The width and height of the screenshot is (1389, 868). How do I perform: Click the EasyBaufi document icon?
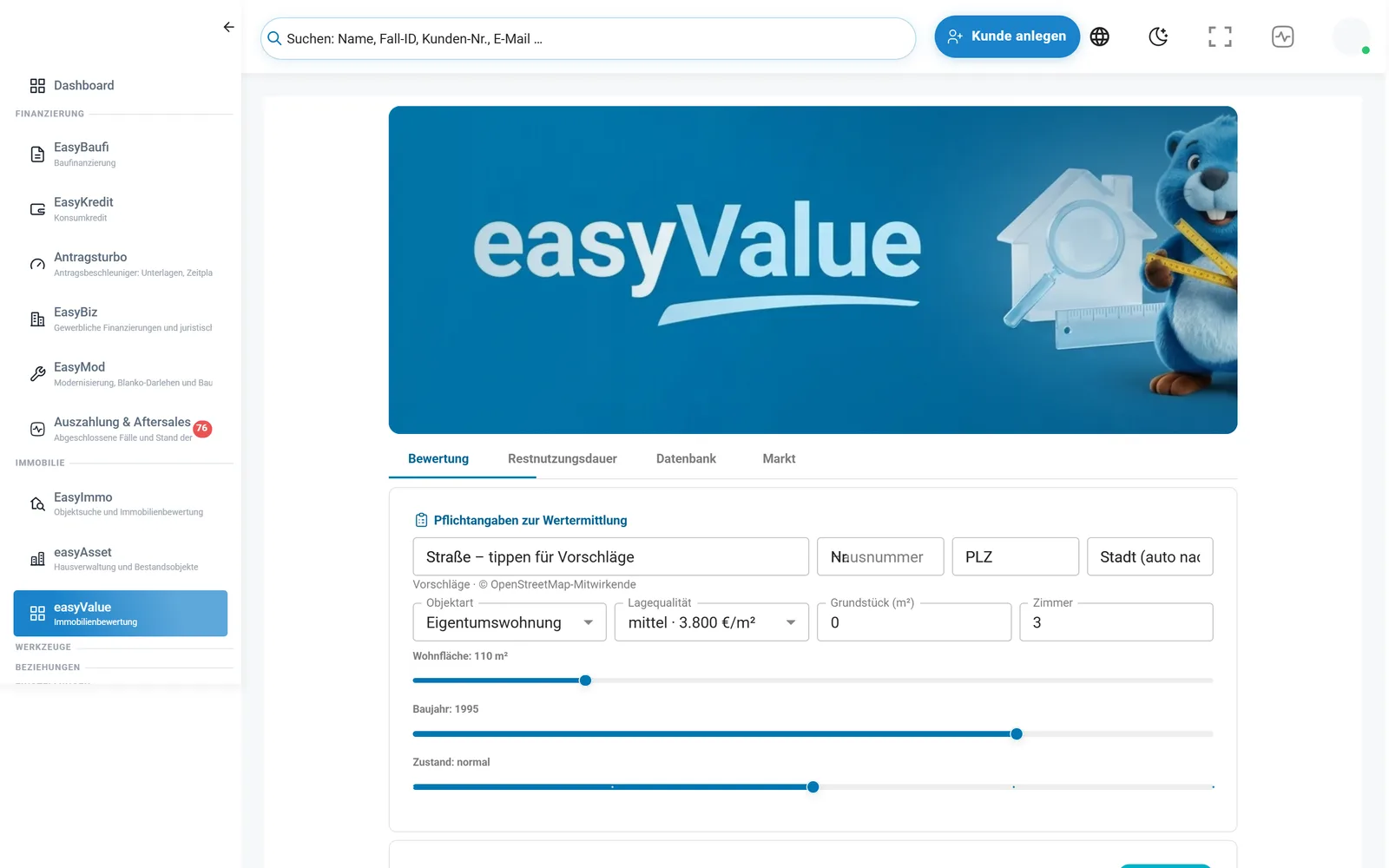click(37, 155)
